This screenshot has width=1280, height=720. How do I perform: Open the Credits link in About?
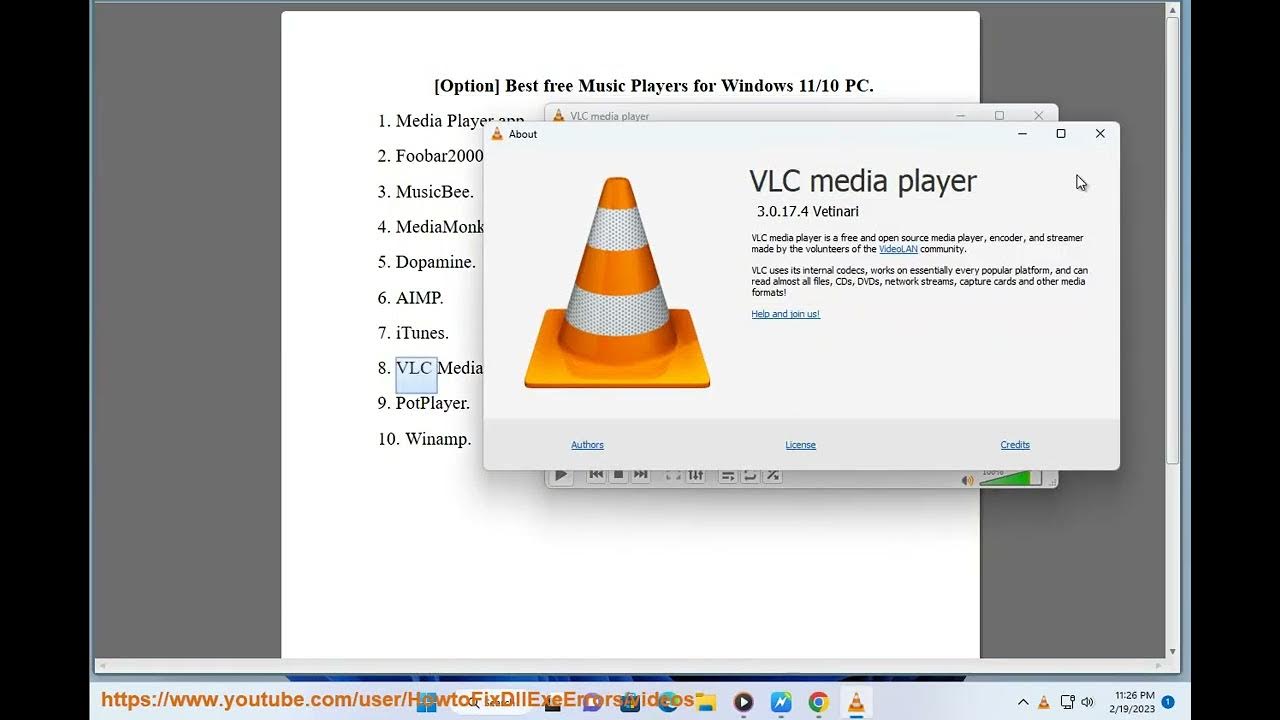pos(1015,445)
